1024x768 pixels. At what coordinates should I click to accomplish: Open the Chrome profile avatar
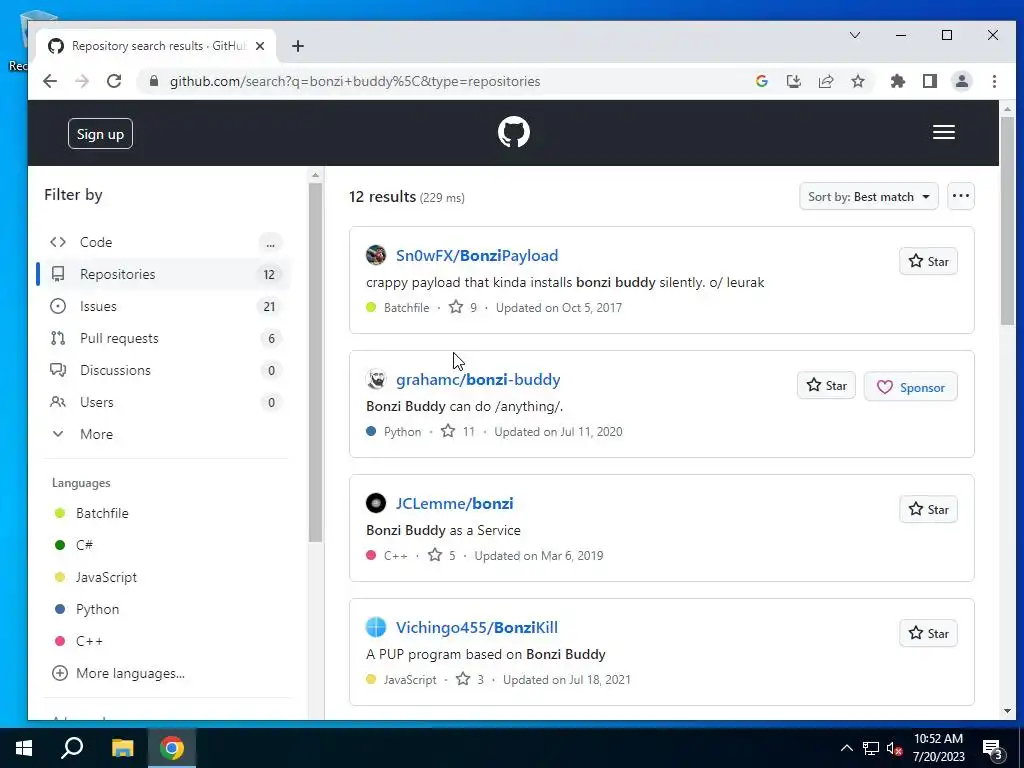pos(962,81)
